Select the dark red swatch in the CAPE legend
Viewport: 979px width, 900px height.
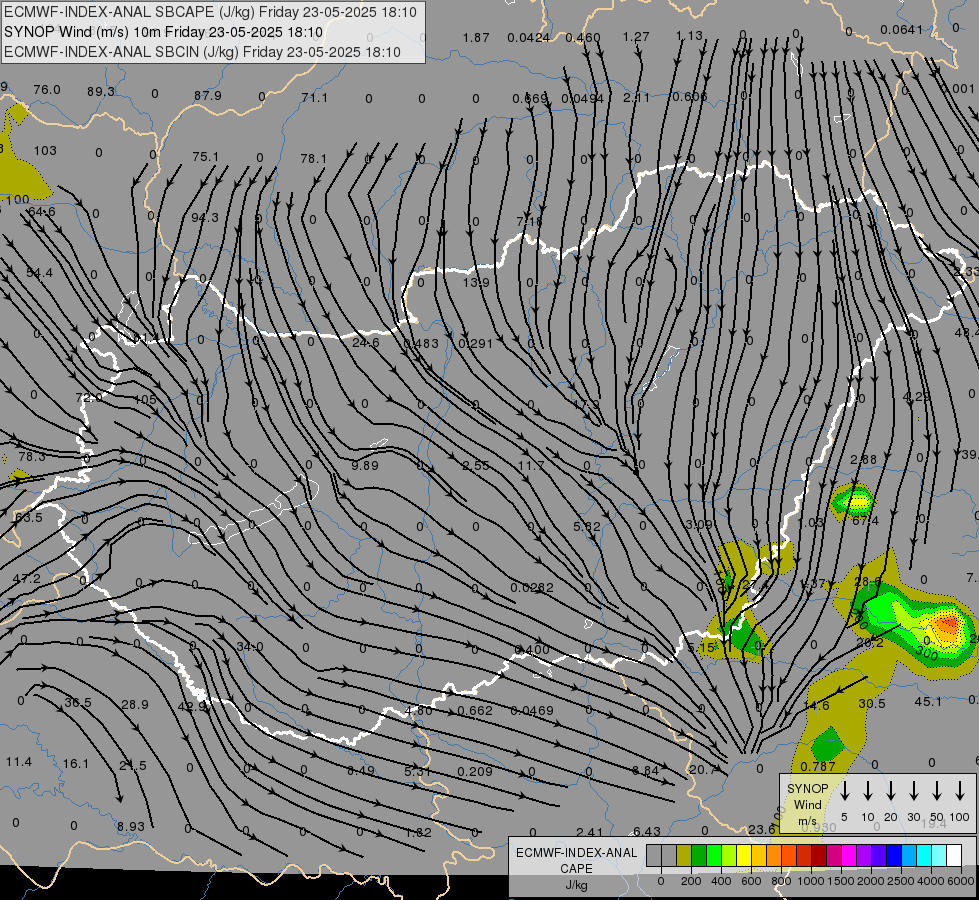pos(819,856)
